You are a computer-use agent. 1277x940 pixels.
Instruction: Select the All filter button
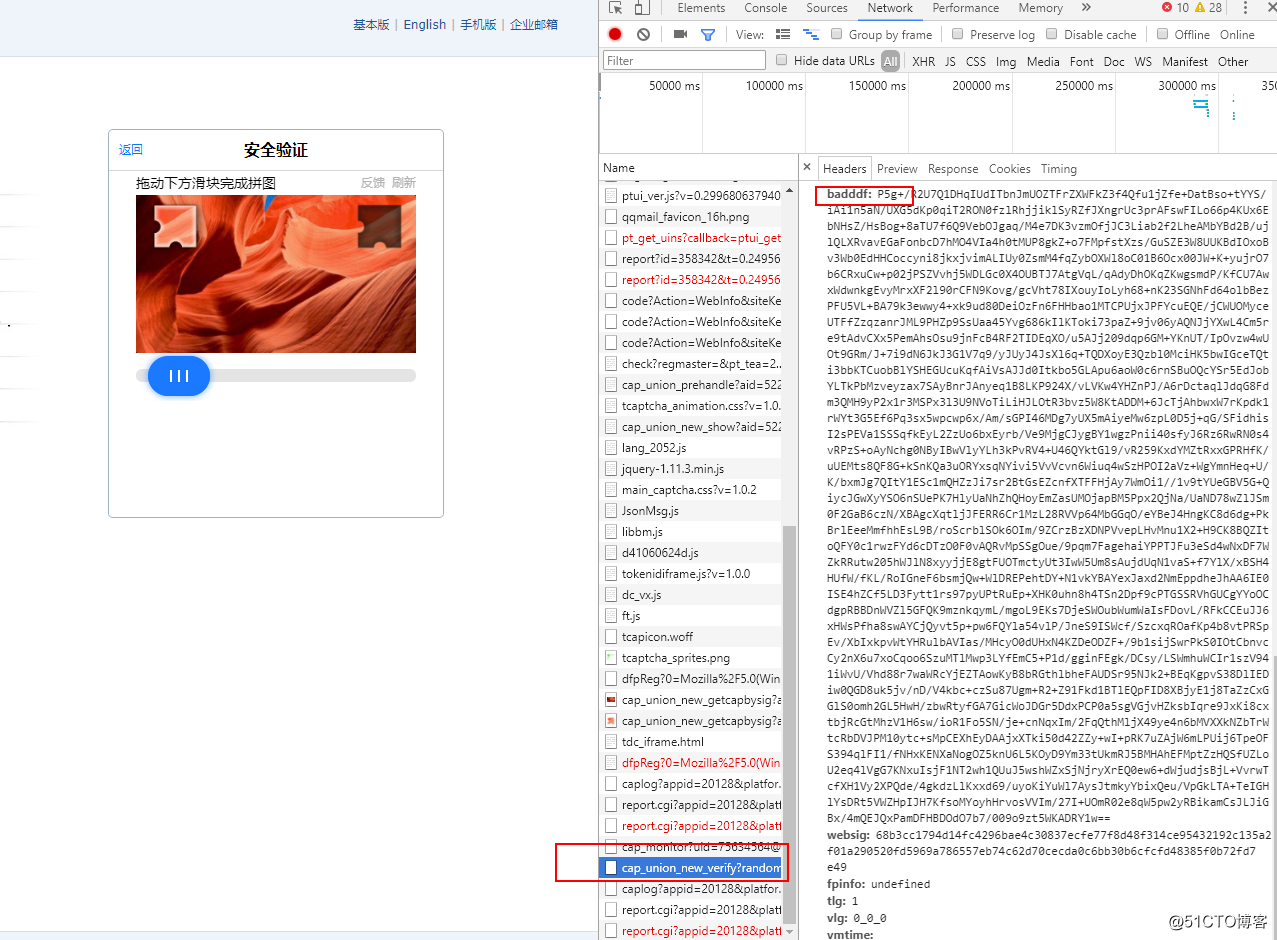(x=890, y=61)
